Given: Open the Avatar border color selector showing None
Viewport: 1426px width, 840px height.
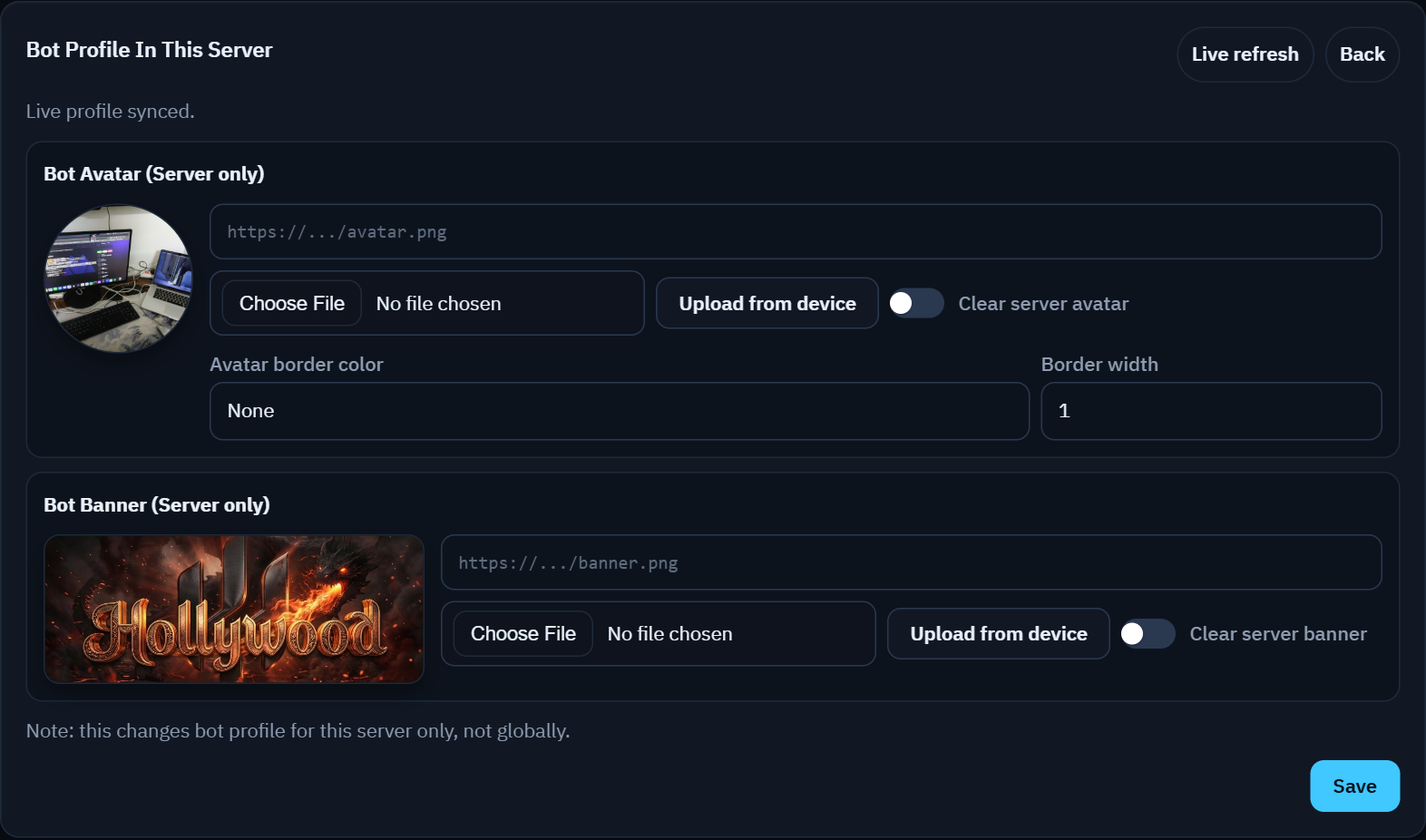Looking at the screenshot, I should (x=620, y=411).
